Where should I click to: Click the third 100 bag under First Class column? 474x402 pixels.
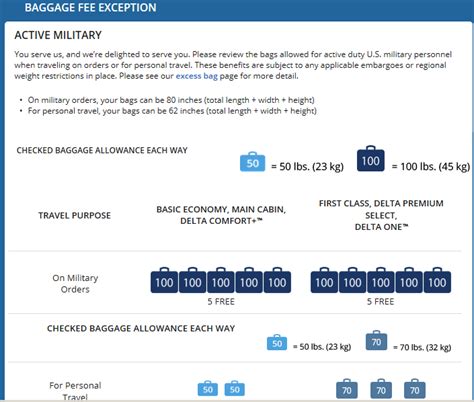tap(381, 280)
